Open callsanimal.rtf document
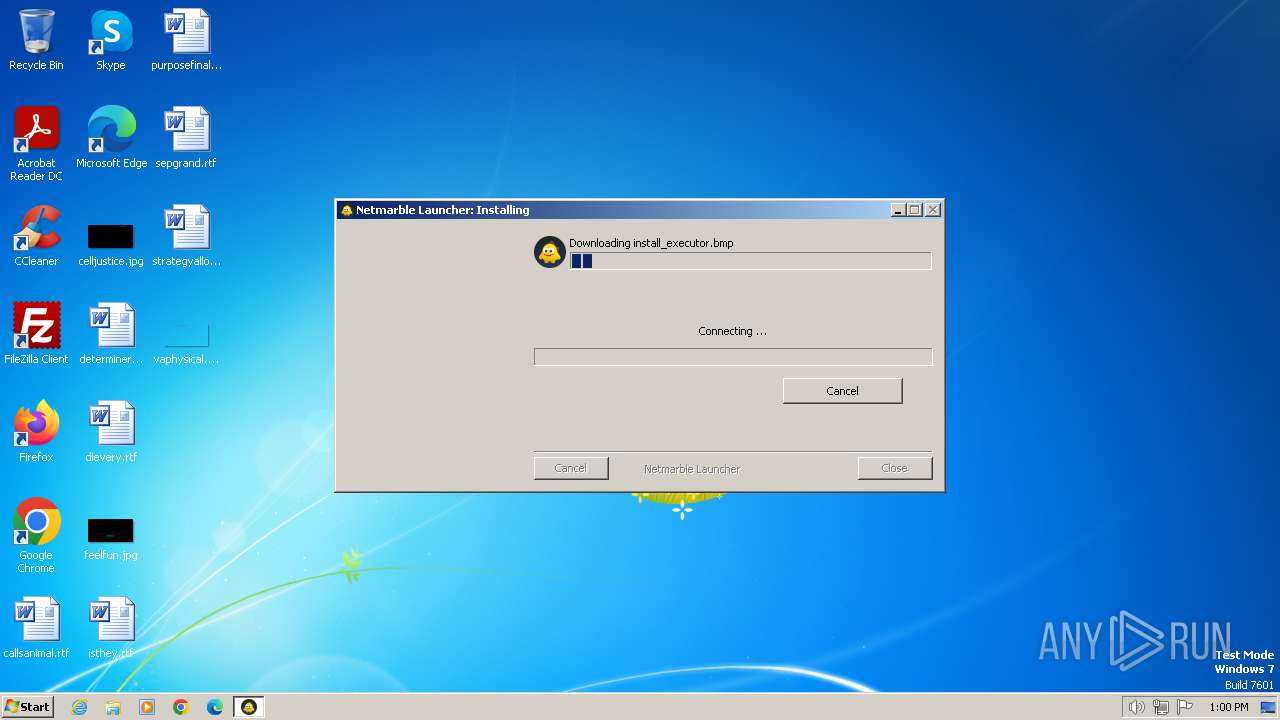This screenshot has width=1280, height=720. (x=36, y=628)
